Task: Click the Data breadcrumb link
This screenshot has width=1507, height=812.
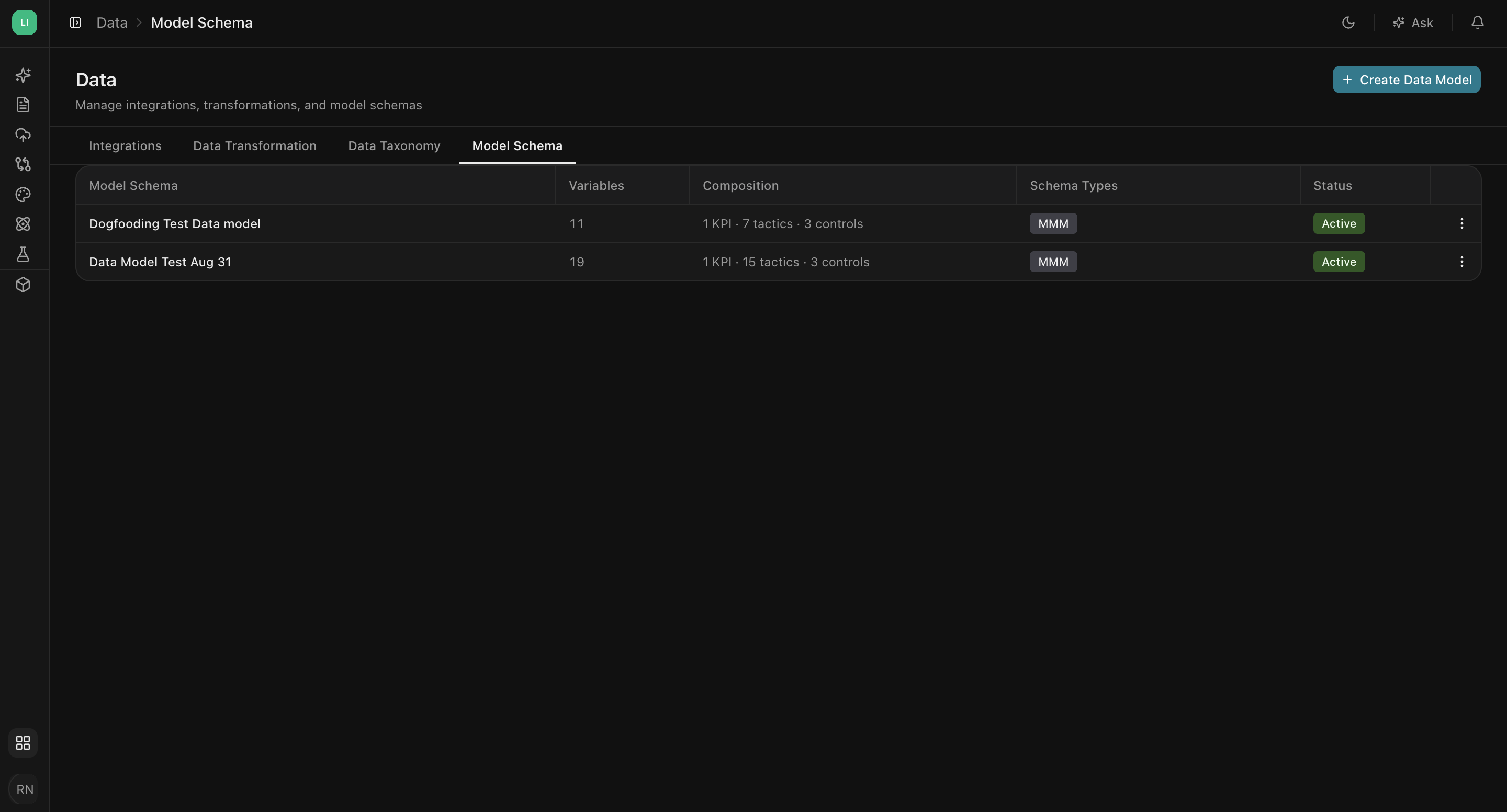Action: pyautogui.click(x=112, y=23)
